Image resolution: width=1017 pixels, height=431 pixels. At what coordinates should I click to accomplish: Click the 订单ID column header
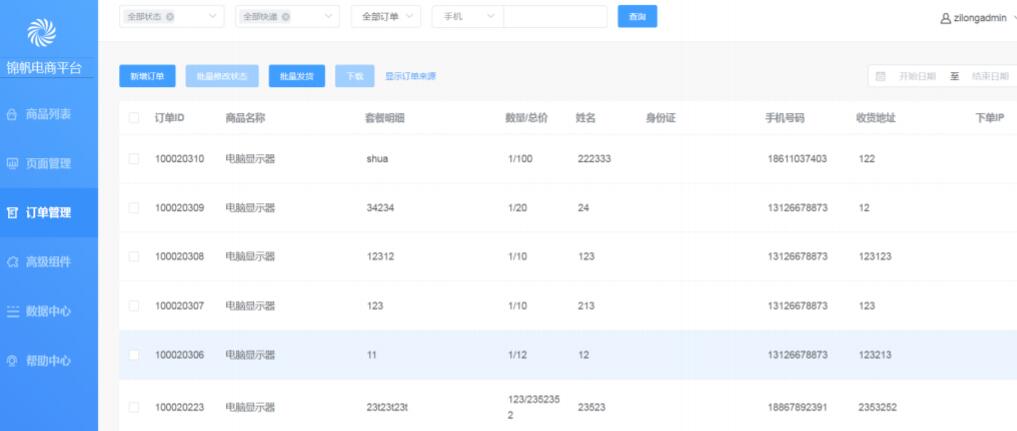(169, 118)
